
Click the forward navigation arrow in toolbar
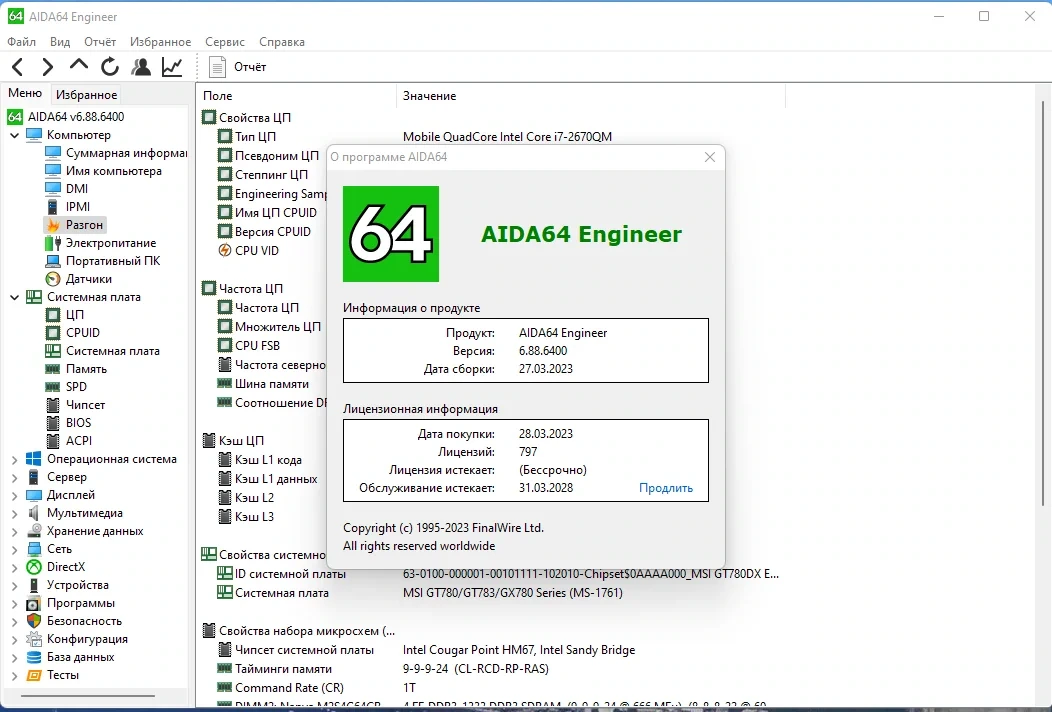point(47,66)
